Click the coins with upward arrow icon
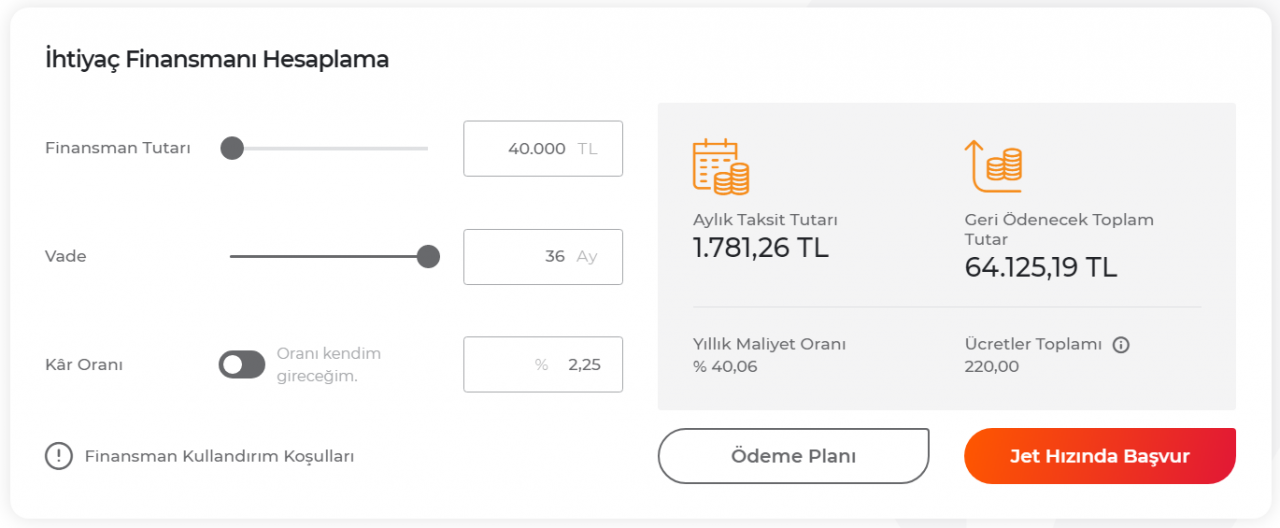Image resolution: width=1280 pixels, height=528 pixels. click(x=992, y=166)
